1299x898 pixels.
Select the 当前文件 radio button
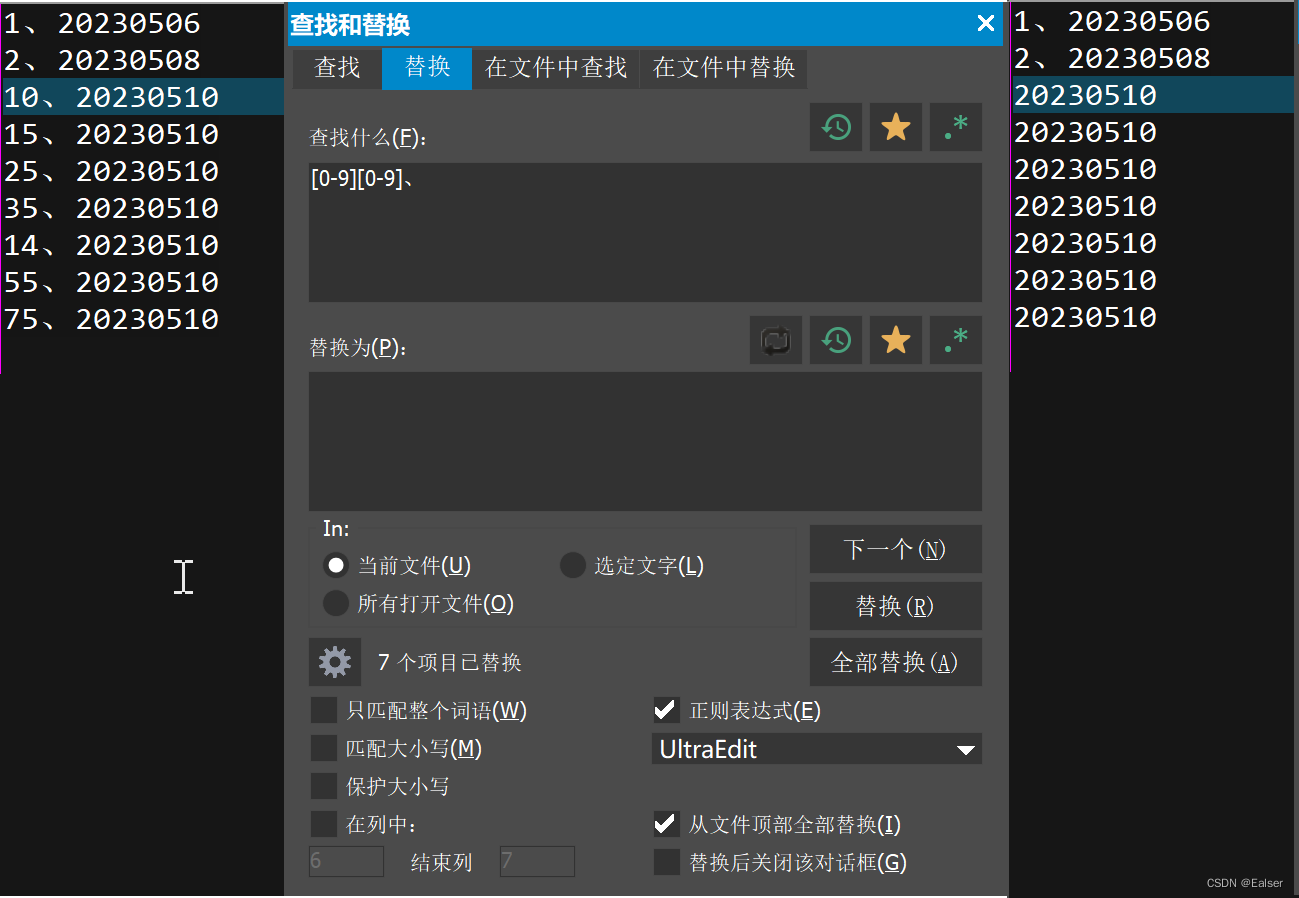coord(336,566)
